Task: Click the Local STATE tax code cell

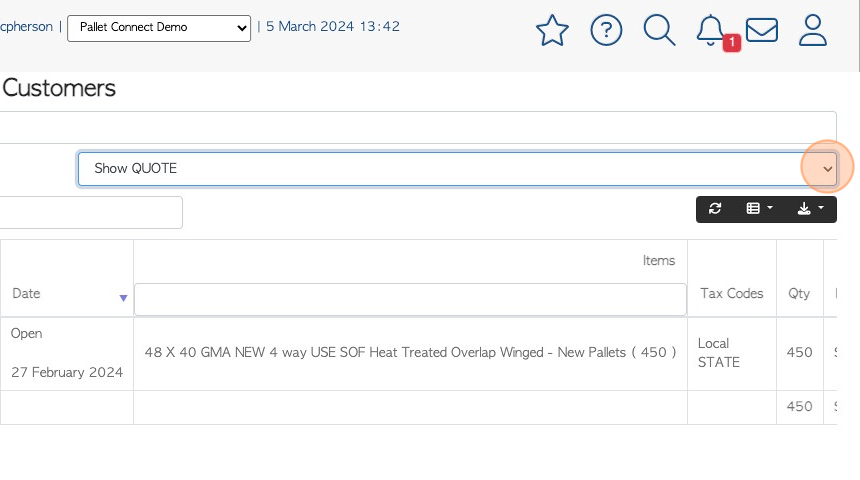Action: click(732, 353)
